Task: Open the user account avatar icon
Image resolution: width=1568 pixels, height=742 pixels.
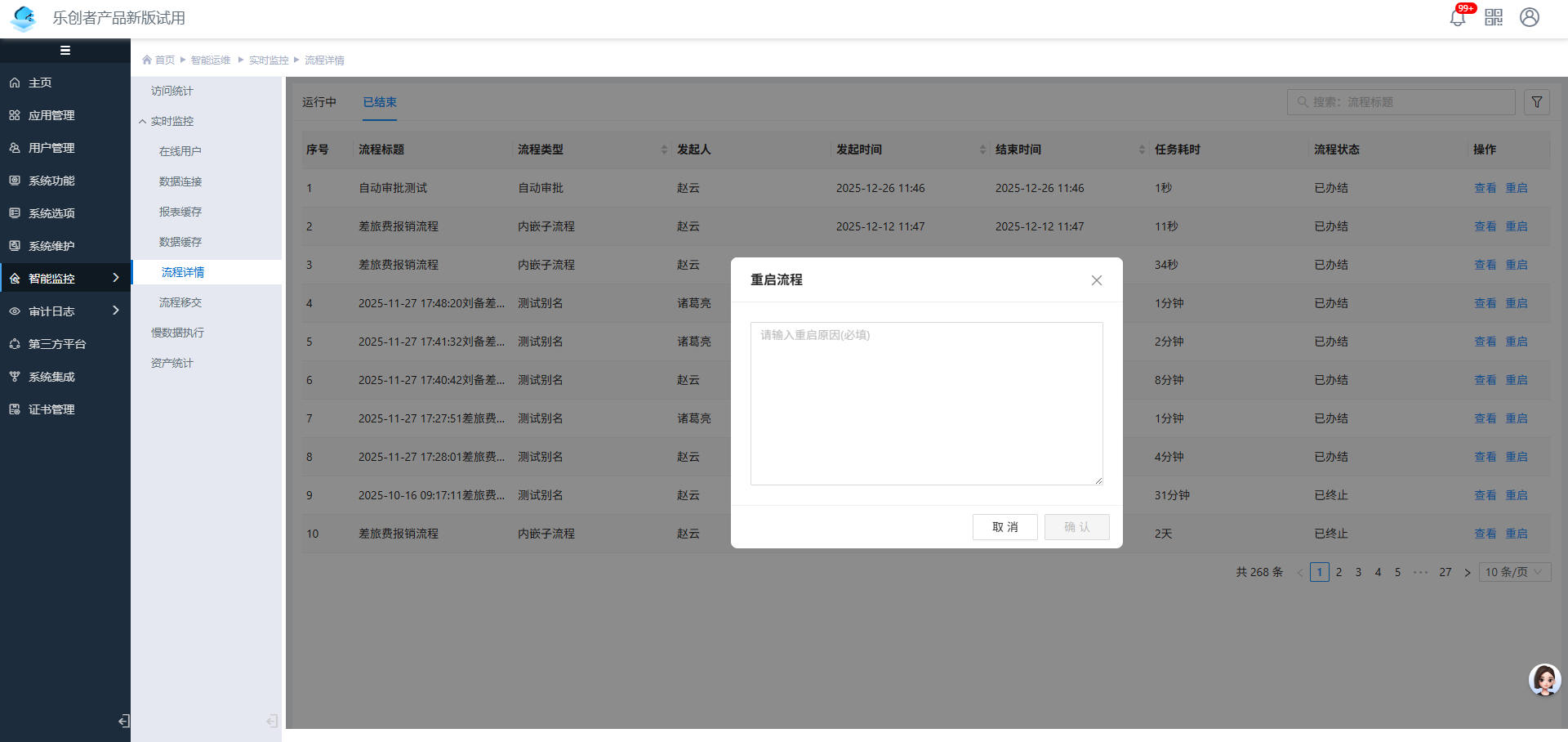Action: (x=1530, y=17)
